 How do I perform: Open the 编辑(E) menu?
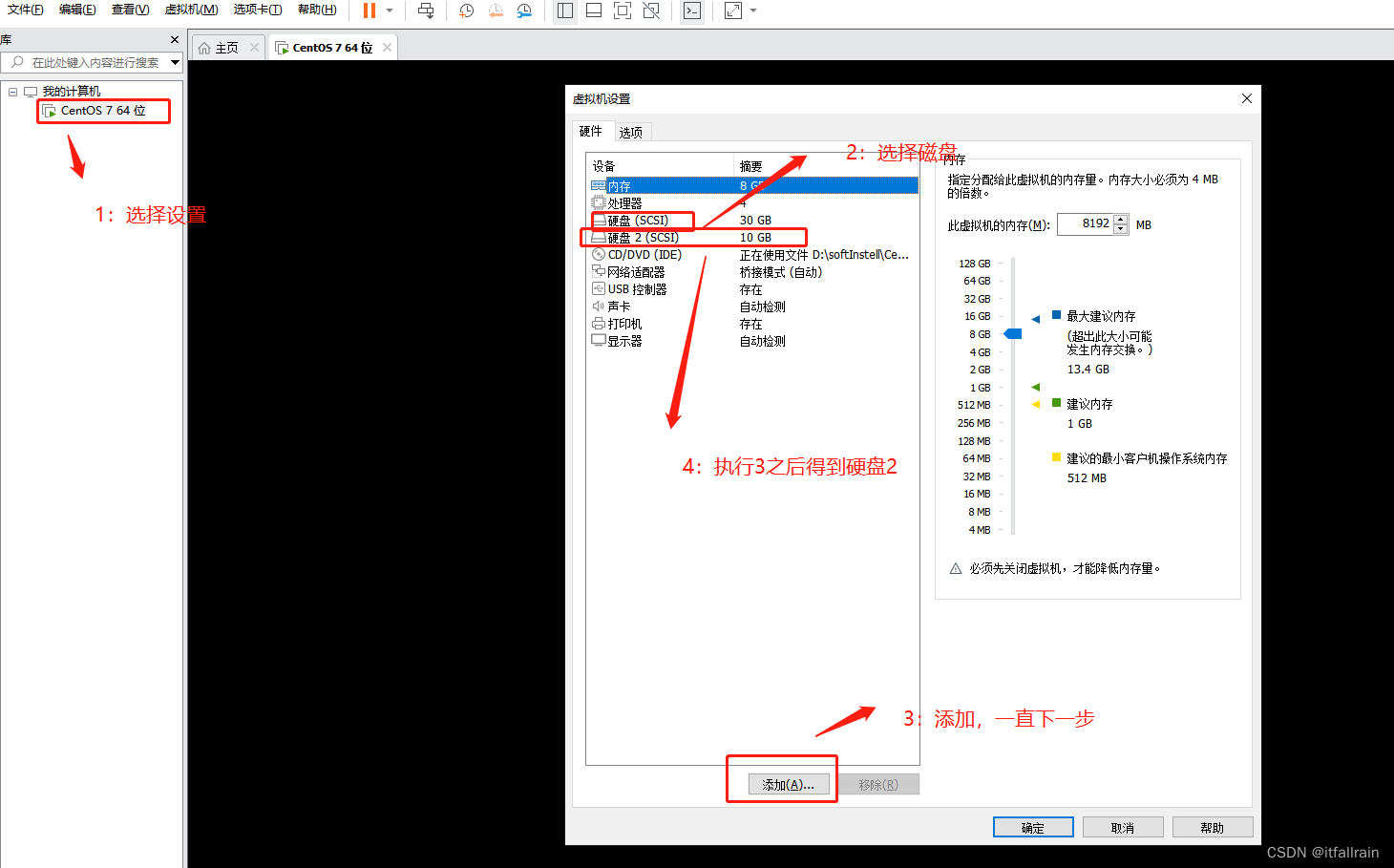tap(77, 10)
